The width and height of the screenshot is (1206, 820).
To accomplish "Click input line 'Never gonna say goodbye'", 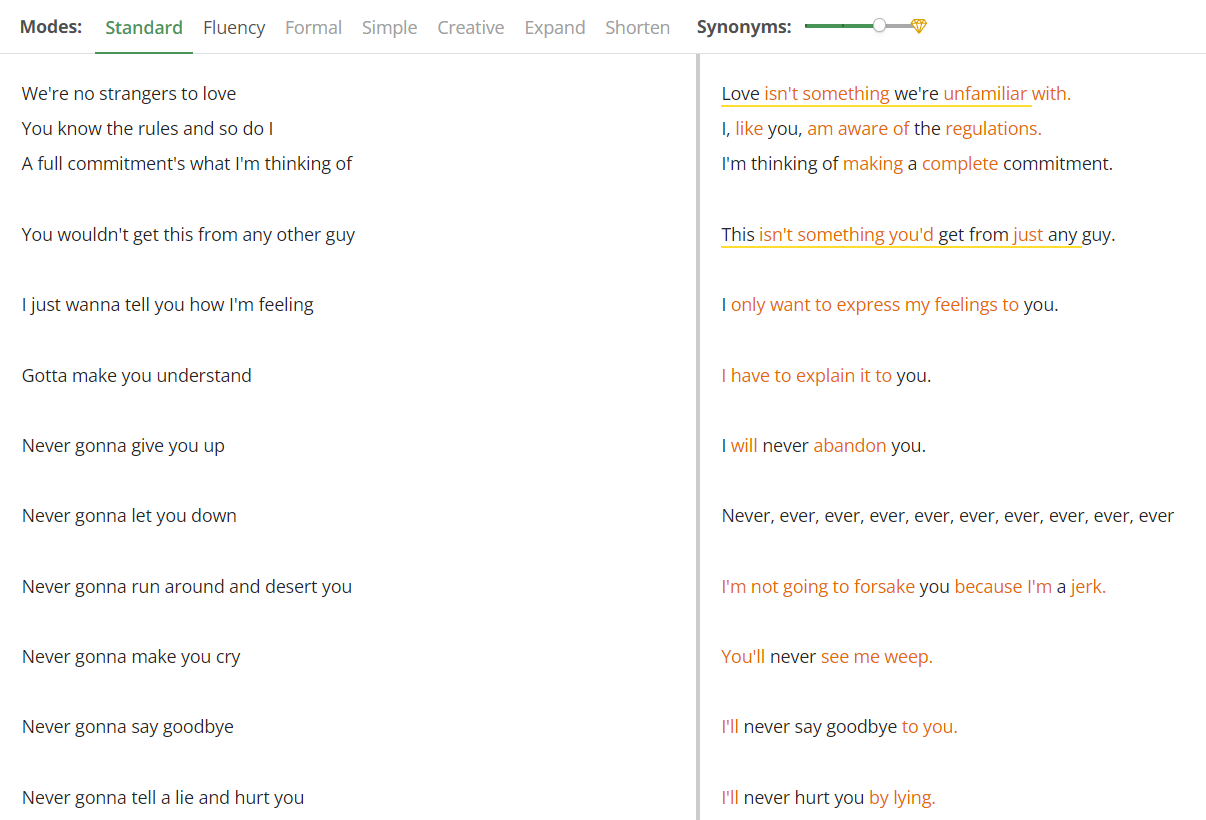I will click(x=128, y=727).
